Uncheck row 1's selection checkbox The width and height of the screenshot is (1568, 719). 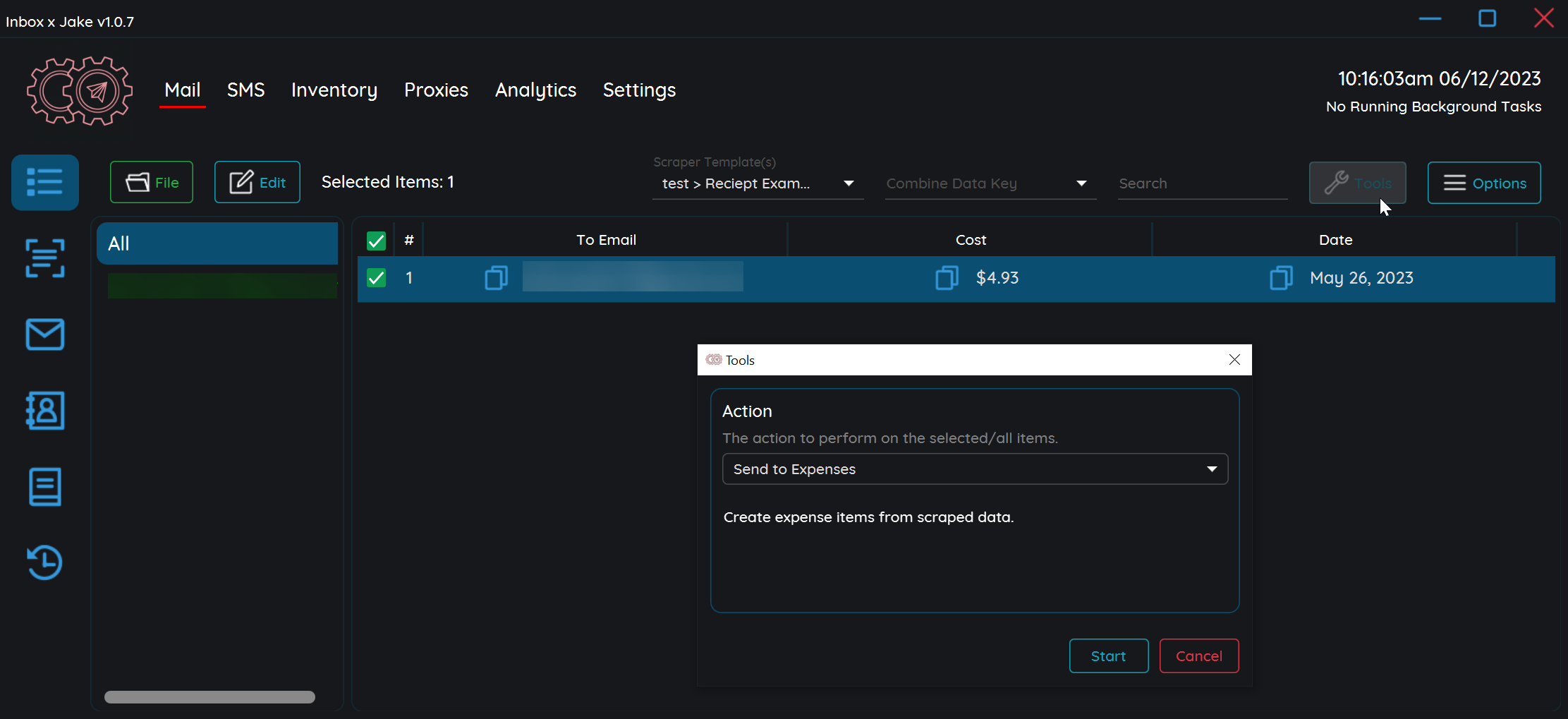pos(376,278)
